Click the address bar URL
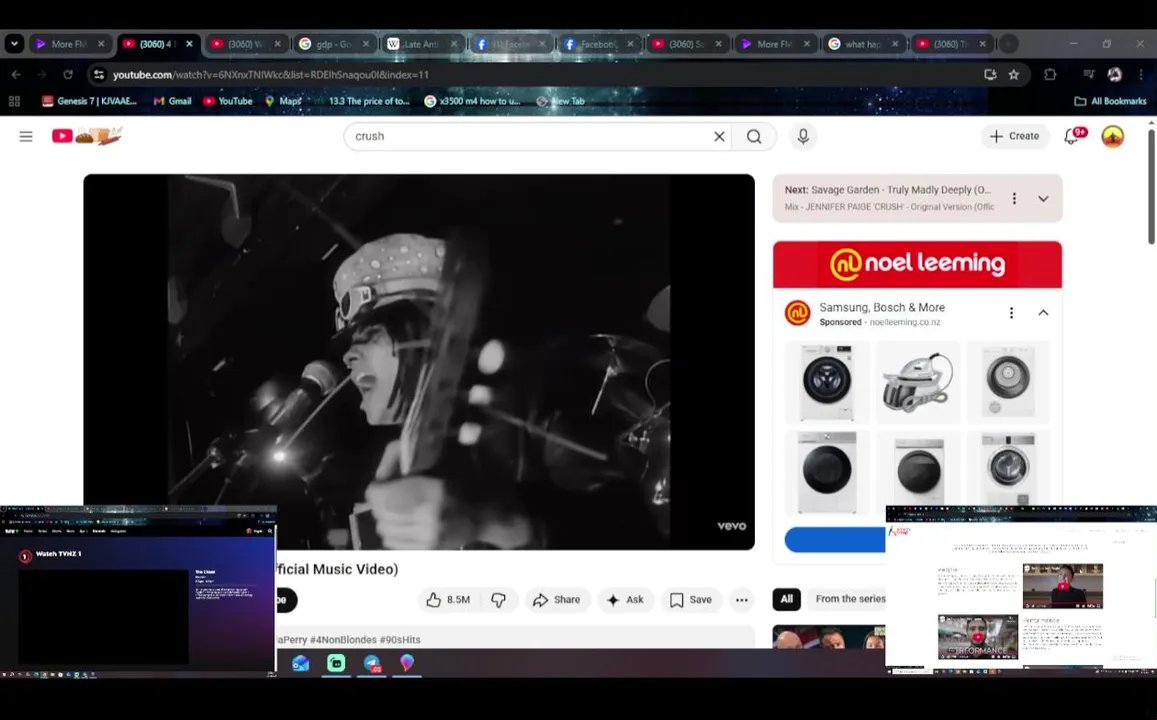 270,75
